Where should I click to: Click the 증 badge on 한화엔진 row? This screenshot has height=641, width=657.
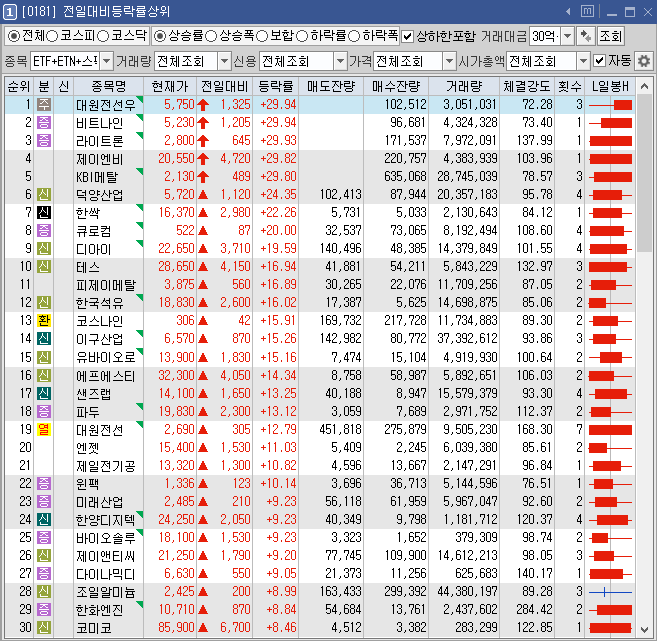click(x=44, y=610)
